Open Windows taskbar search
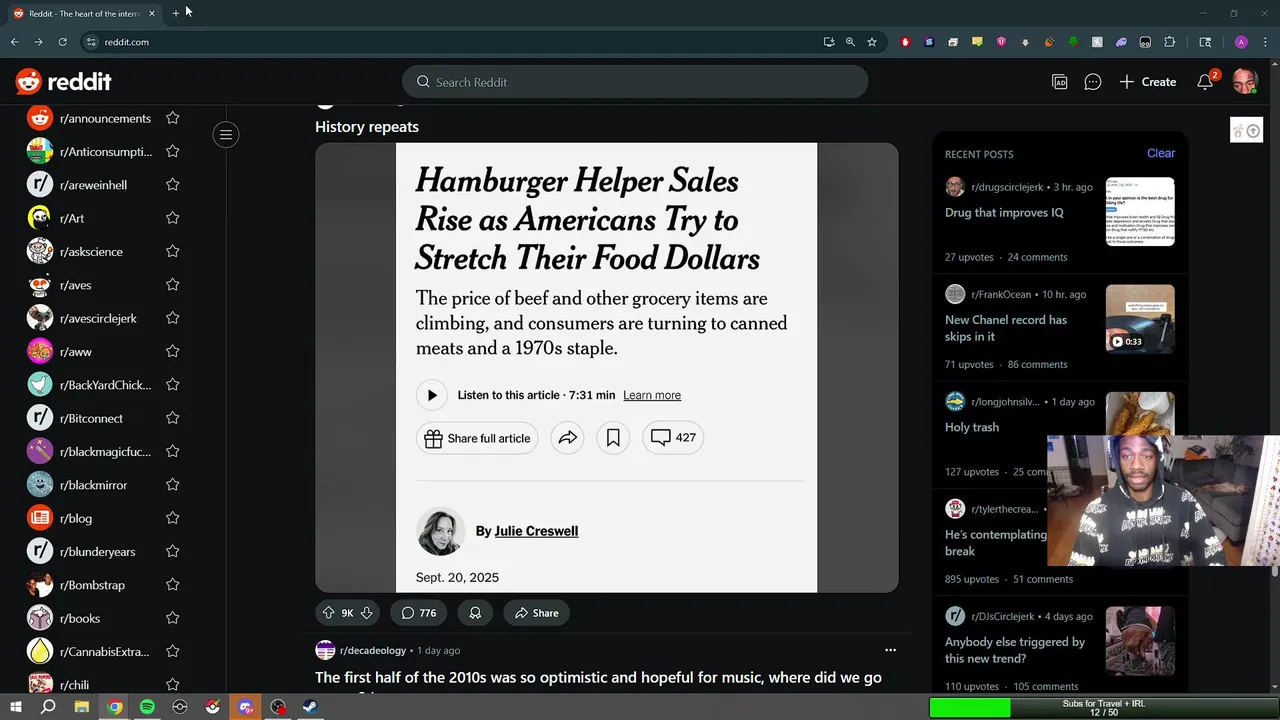 pyautogui.click(x=48, y=707)
